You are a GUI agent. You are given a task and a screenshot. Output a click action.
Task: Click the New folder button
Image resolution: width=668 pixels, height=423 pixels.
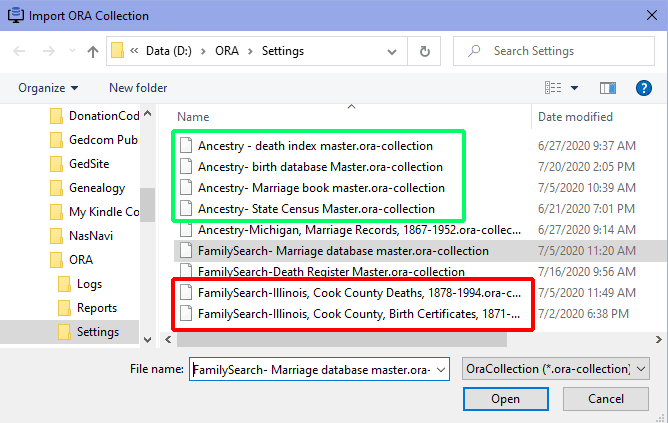tap(138, 88)
